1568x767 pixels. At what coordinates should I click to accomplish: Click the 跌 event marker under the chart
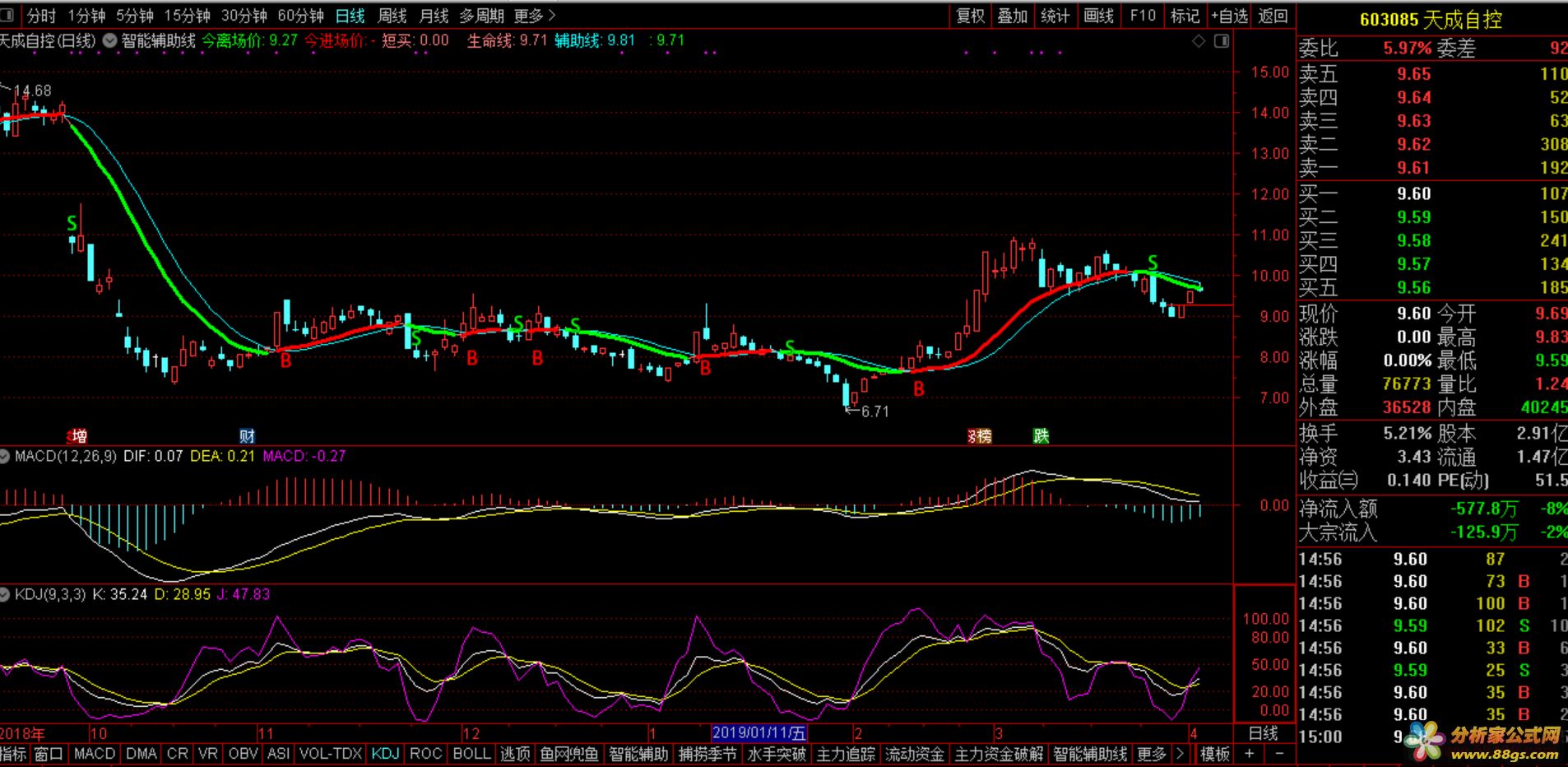(x=1041, y=436)
